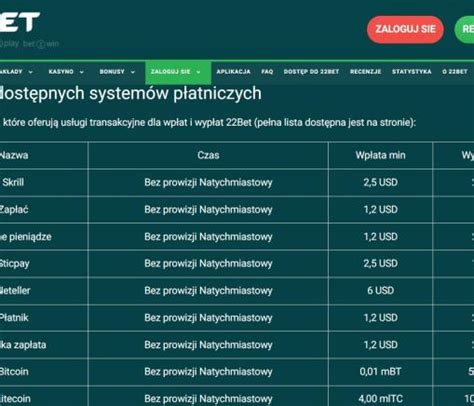Expand the Bonusy dropdown chevron
This screenshot has height=406, width=474.
[133, 72]
